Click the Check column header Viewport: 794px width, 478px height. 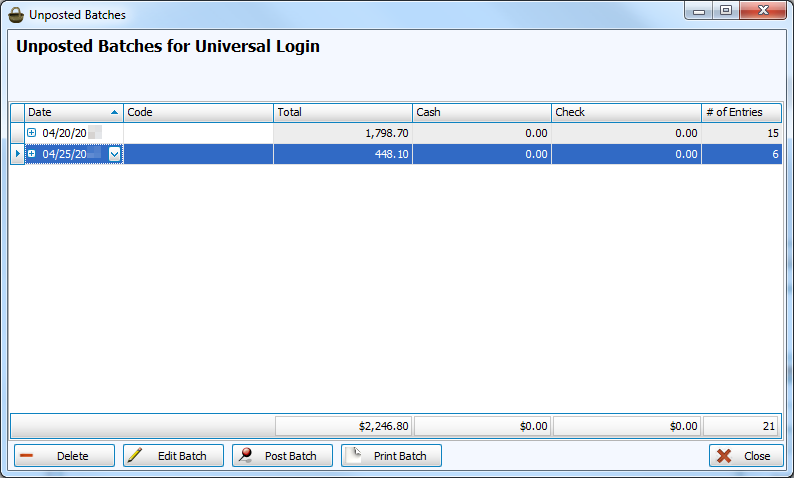point(625,113)
